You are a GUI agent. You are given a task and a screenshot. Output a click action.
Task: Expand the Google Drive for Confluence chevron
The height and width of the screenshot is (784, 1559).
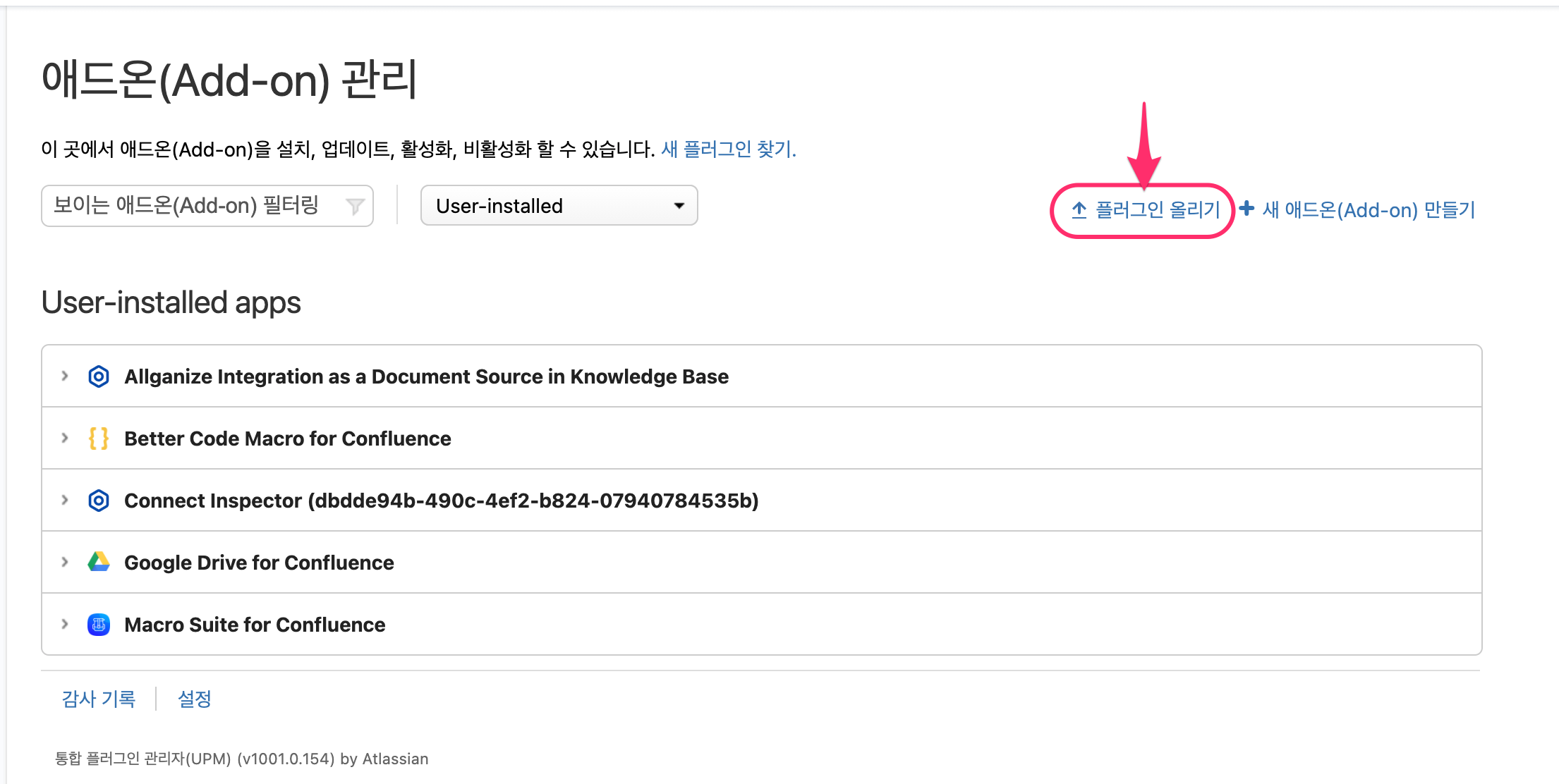(x=65, y=562)
